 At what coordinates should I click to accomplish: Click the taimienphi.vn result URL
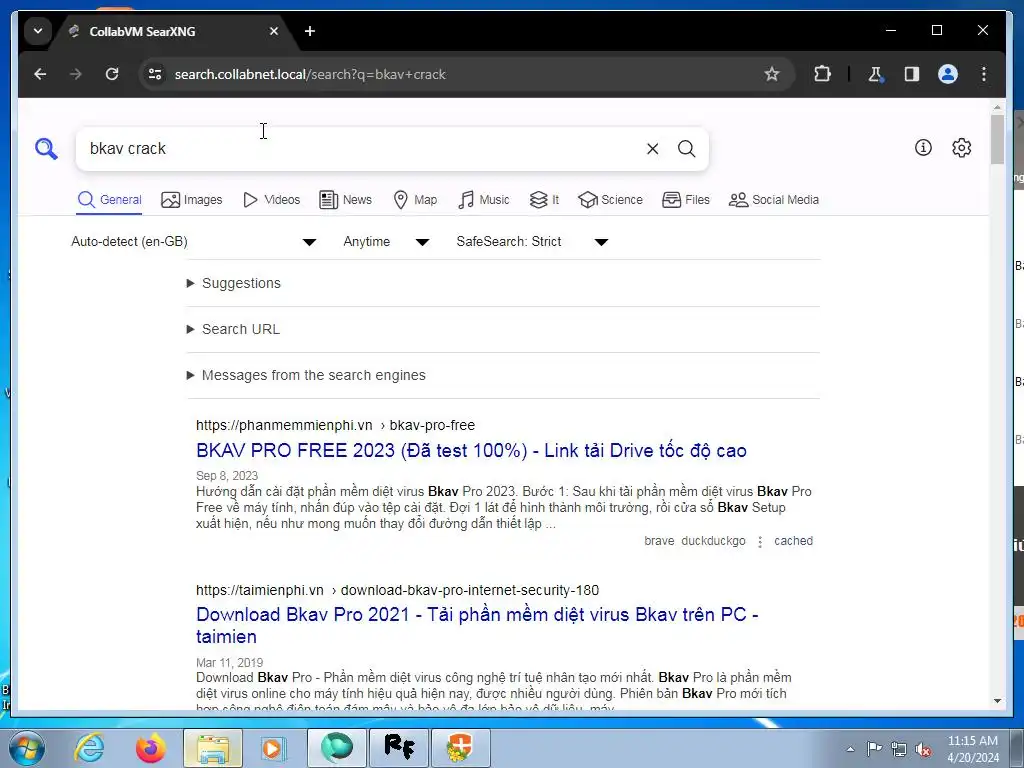point(397,590)
